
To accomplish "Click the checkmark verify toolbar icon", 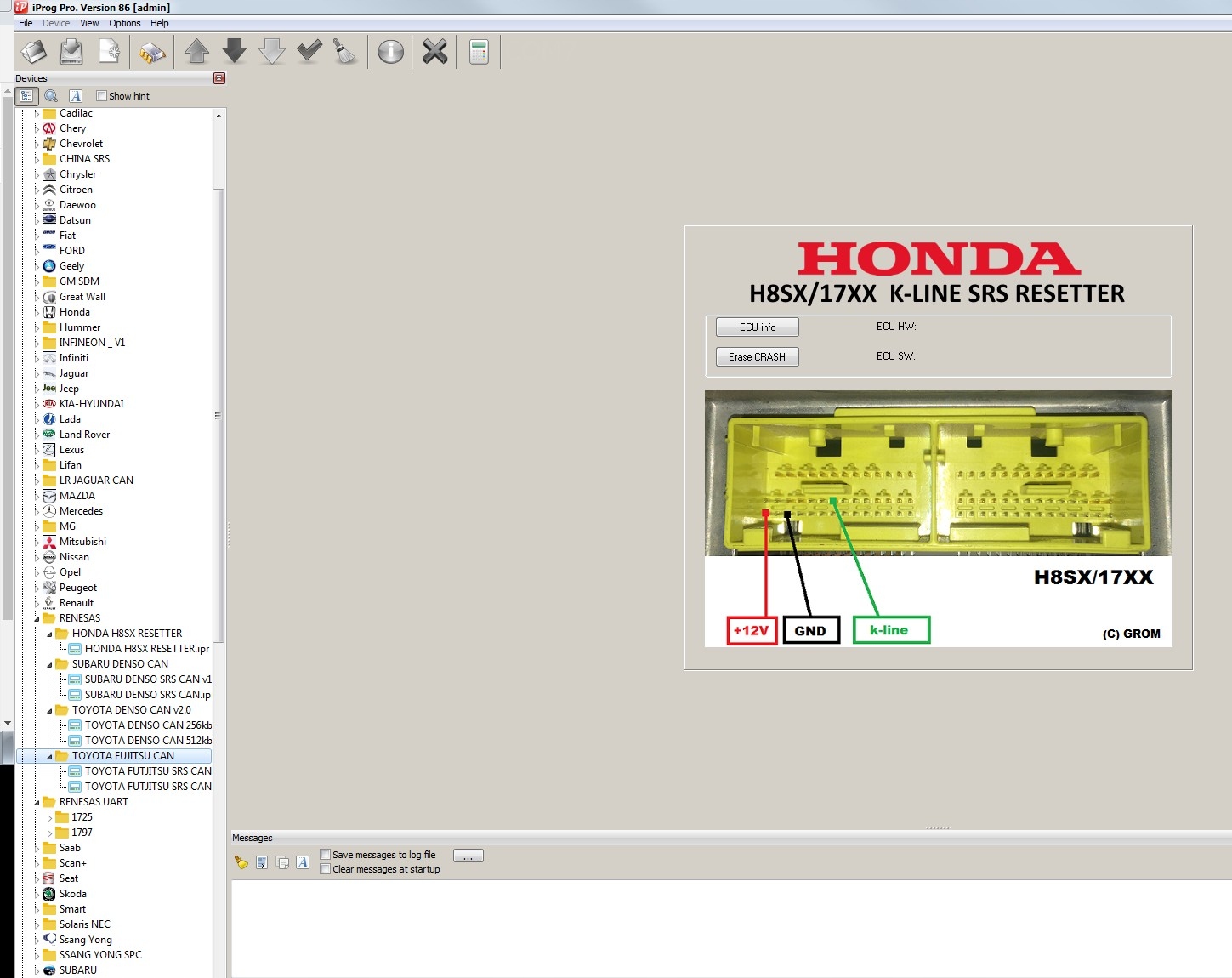I will (309, 53).
